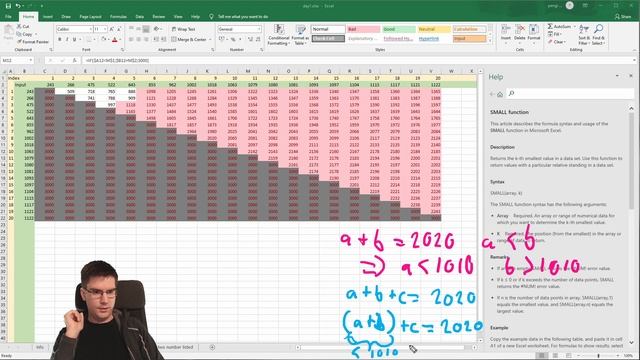Expand the Name Box dropdown
The image size is (640, 360).
[x=31, y=60]
